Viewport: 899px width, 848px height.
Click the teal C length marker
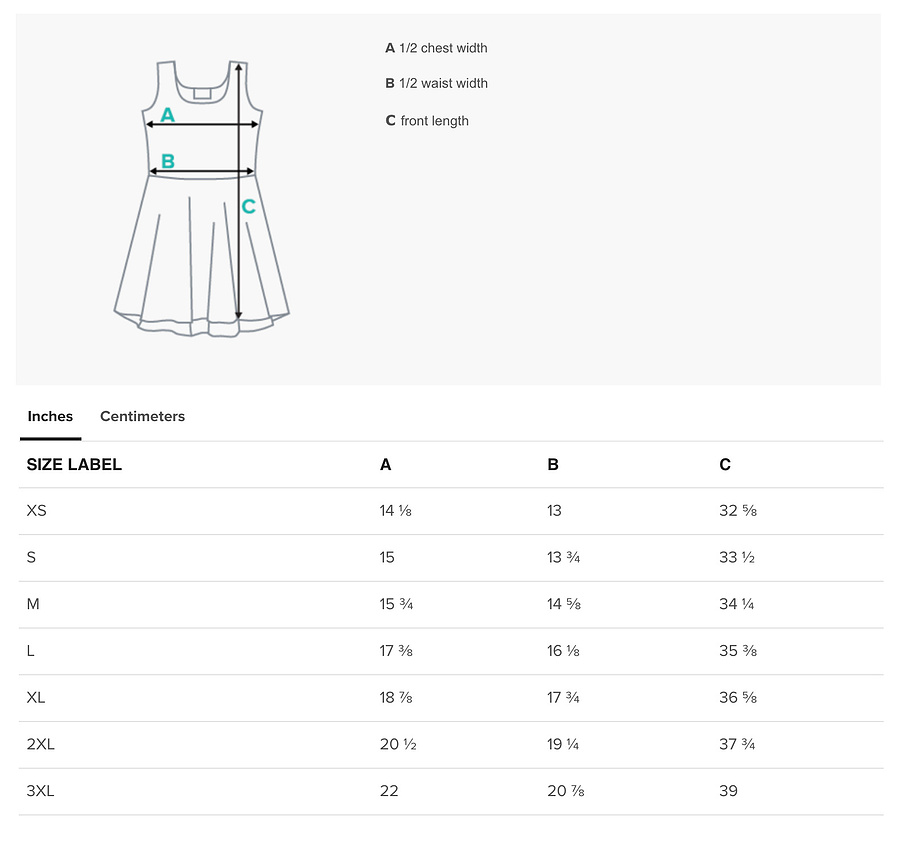(x=248, y=206)
